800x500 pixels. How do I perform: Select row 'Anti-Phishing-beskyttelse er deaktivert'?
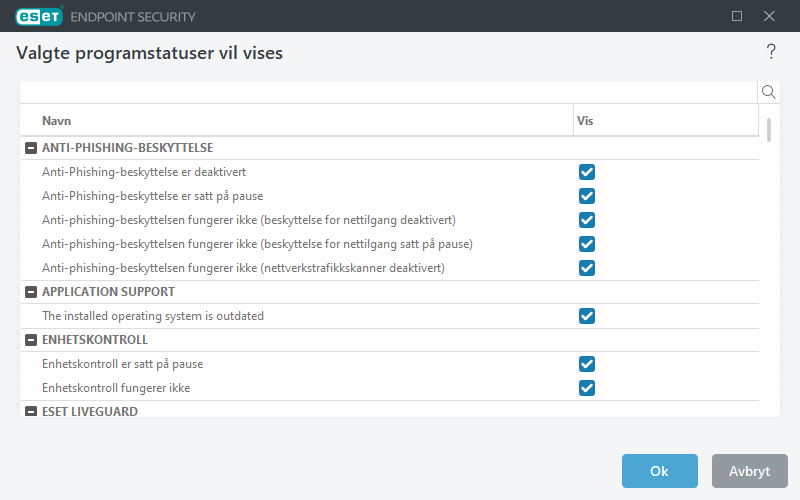pos(390,172)
